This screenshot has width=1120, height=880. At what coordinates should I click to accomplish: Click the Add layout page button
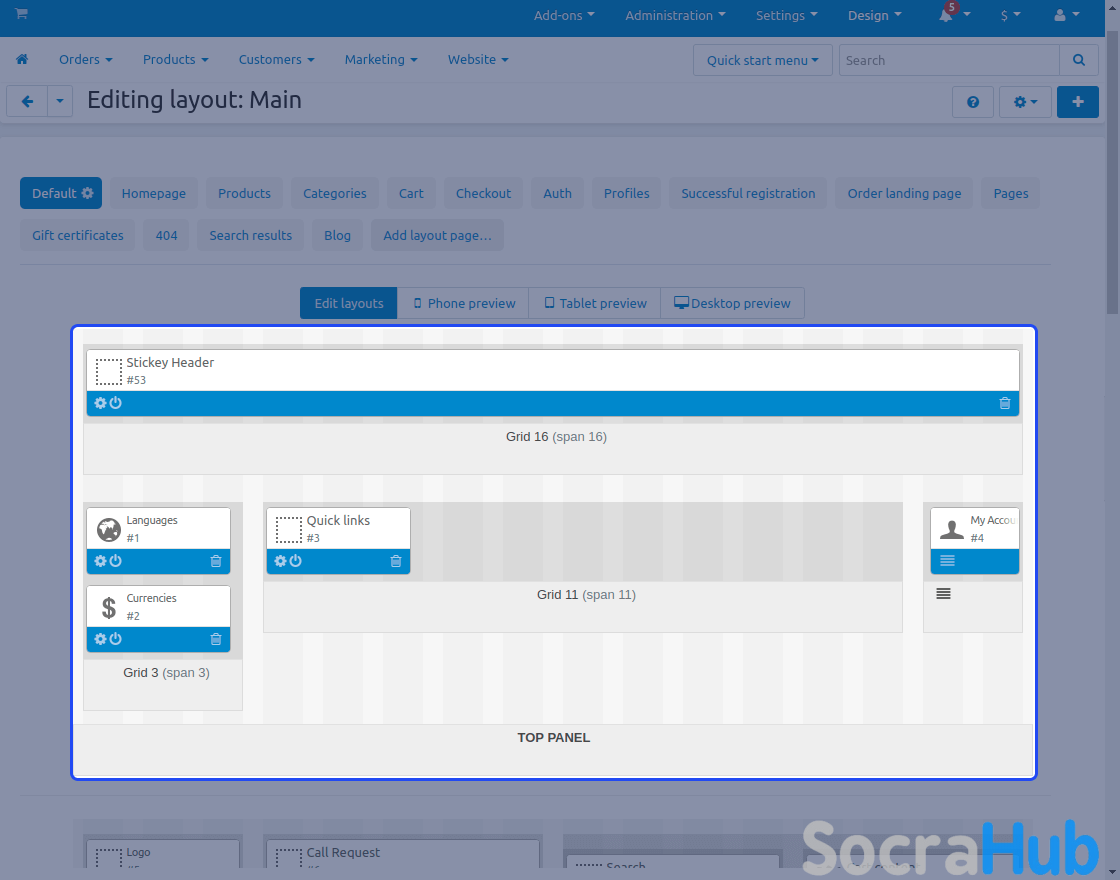(437, 235)
